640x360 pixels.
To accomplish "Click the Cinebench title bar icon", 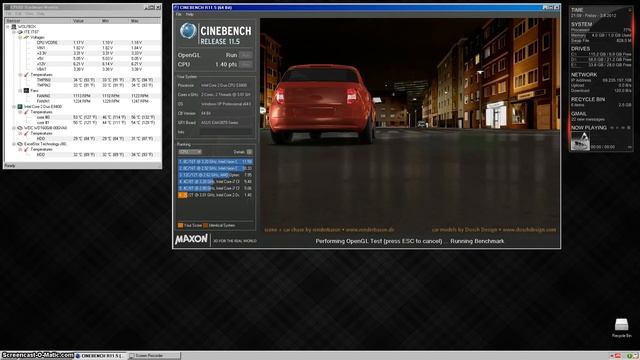I will point(176,7).
